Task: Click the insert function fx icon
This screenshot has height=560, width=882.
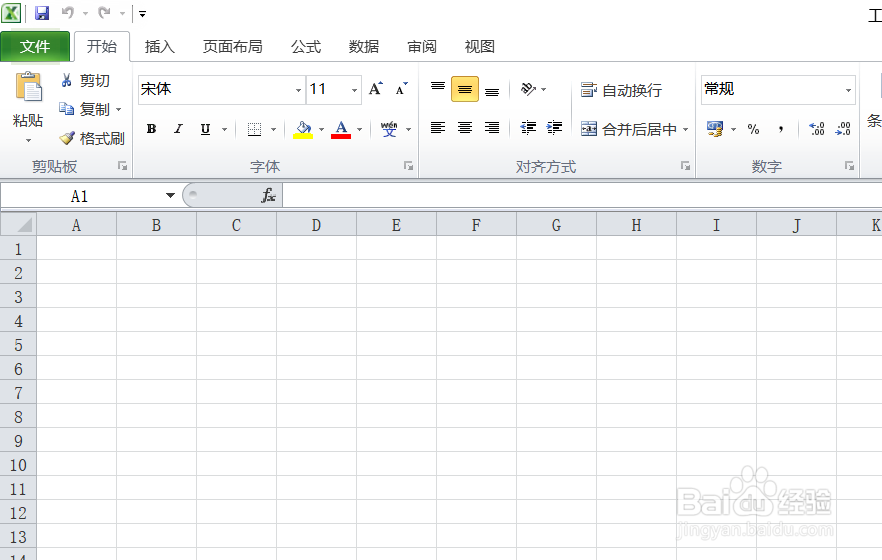Action: 268,196
